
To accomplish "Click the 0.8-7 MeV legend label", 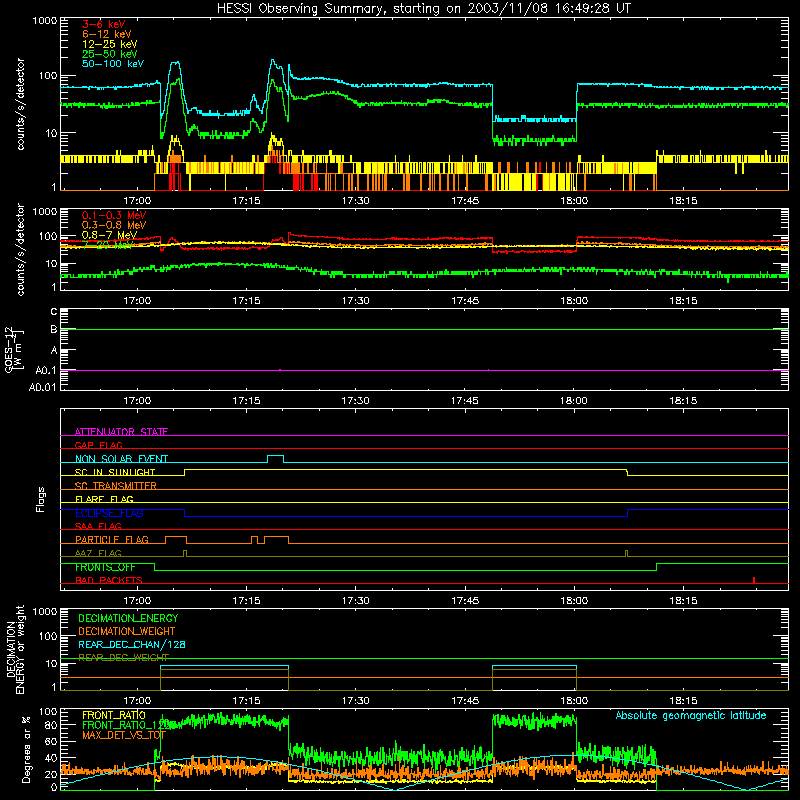I will [x=109, y=235].
